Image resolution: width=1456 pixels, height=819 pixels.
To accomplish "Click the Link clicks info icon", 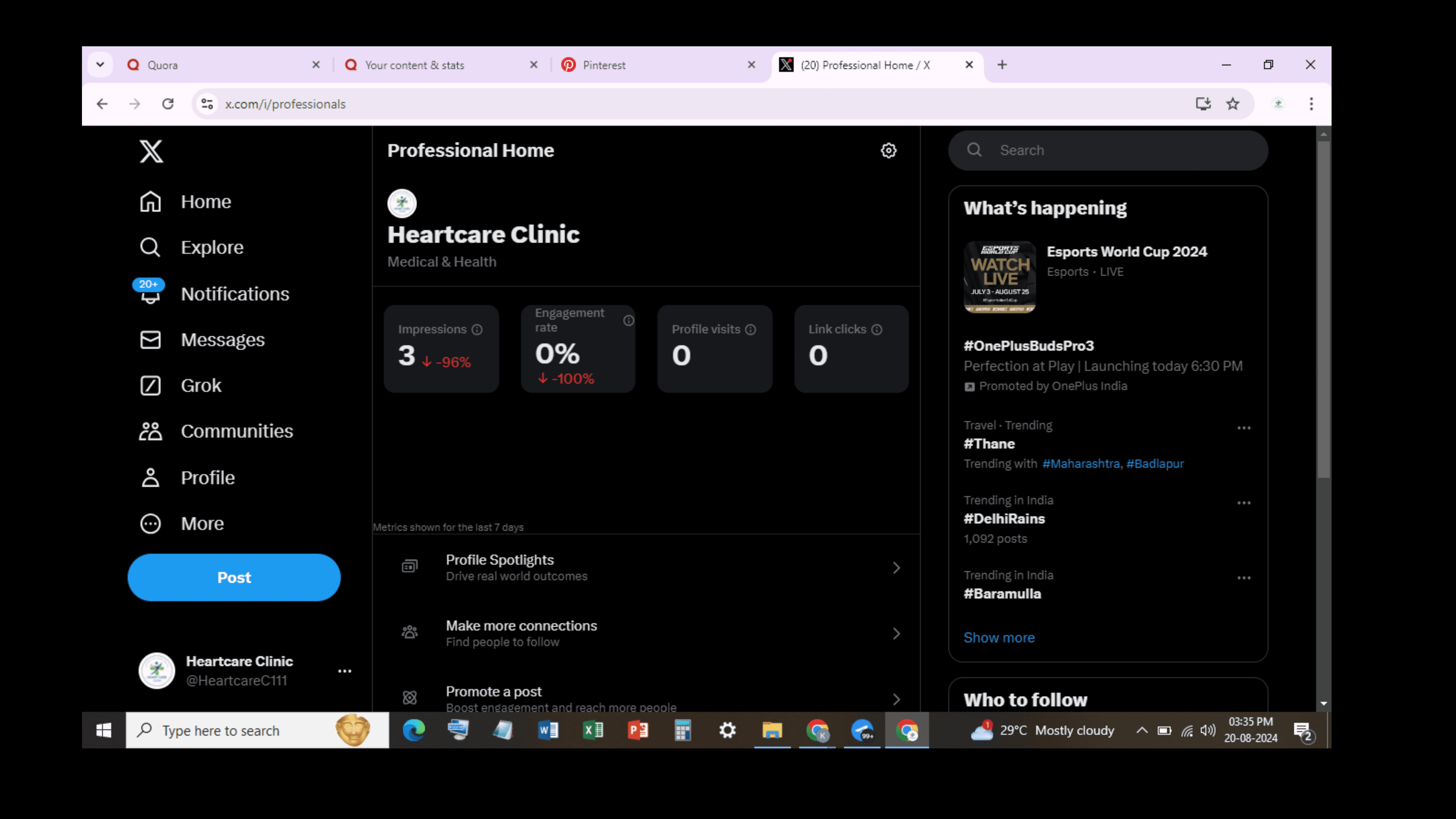I will tap(877, 330).
